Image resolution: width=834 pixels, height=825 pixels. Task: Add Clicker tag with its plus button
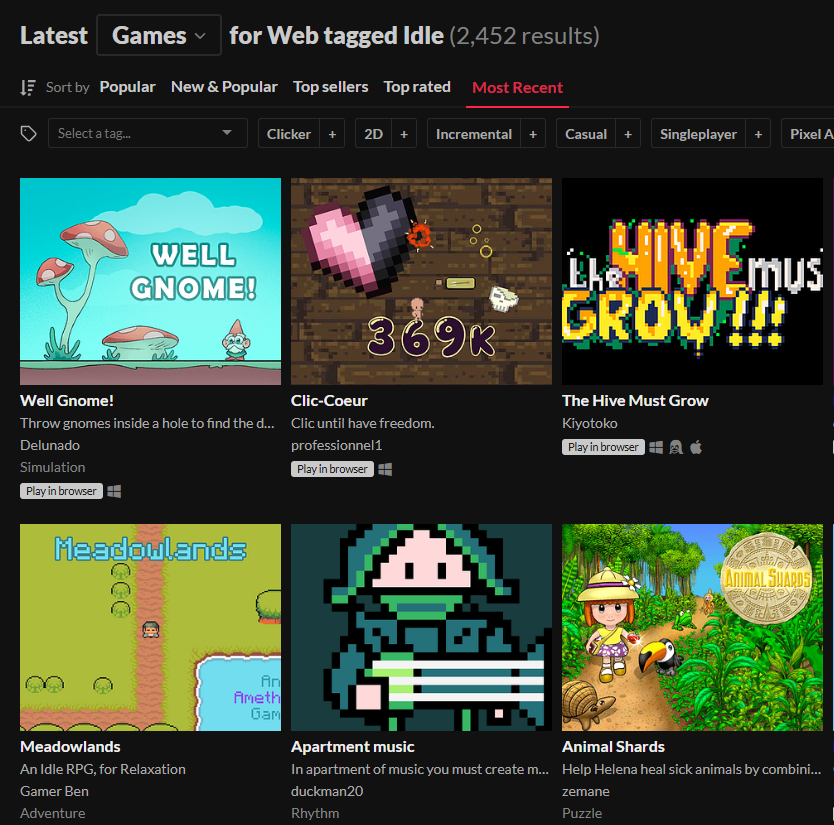(332, 134)
